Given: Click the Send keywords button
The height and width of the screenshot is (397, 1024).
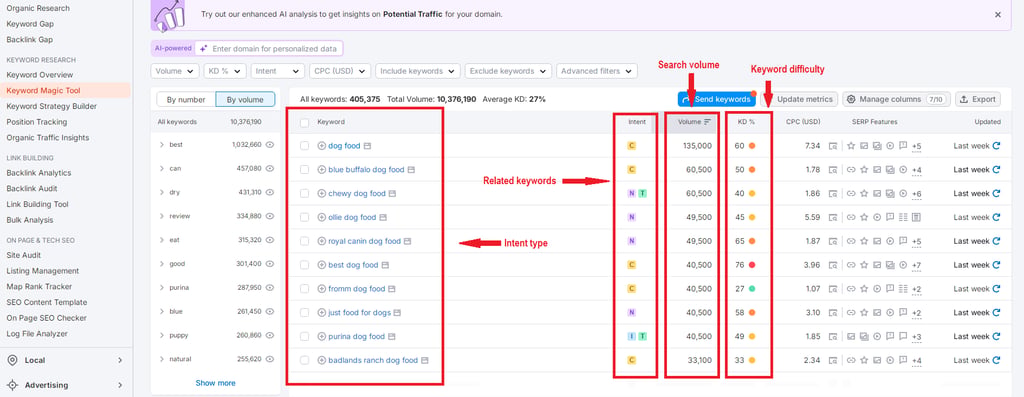Looking at the screenshot, I should (x=716, y=99).
